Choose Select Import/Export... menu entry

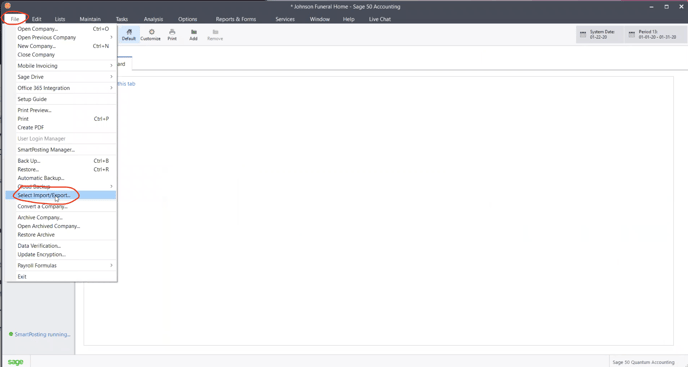[x=61, y=195]
